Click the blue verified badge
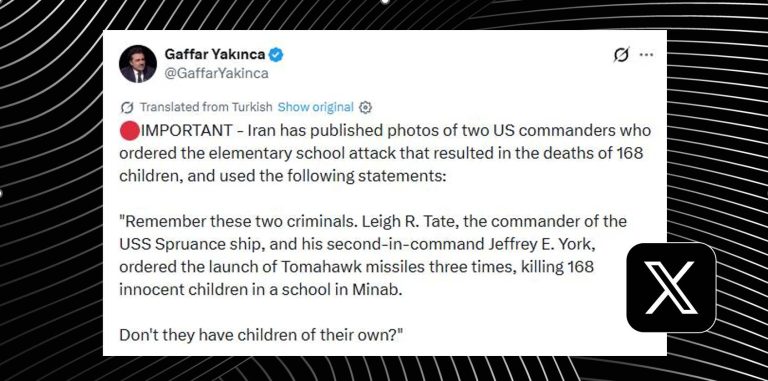 [276, 55]
